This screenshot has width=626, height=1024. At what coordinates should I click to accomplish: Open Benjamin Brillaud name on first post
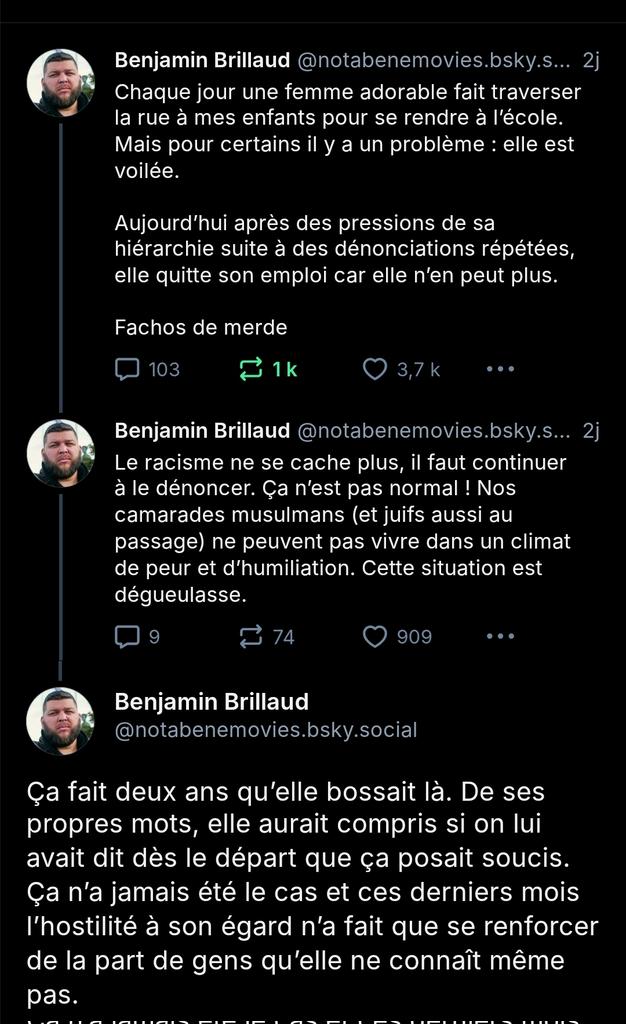pos(202,60)
